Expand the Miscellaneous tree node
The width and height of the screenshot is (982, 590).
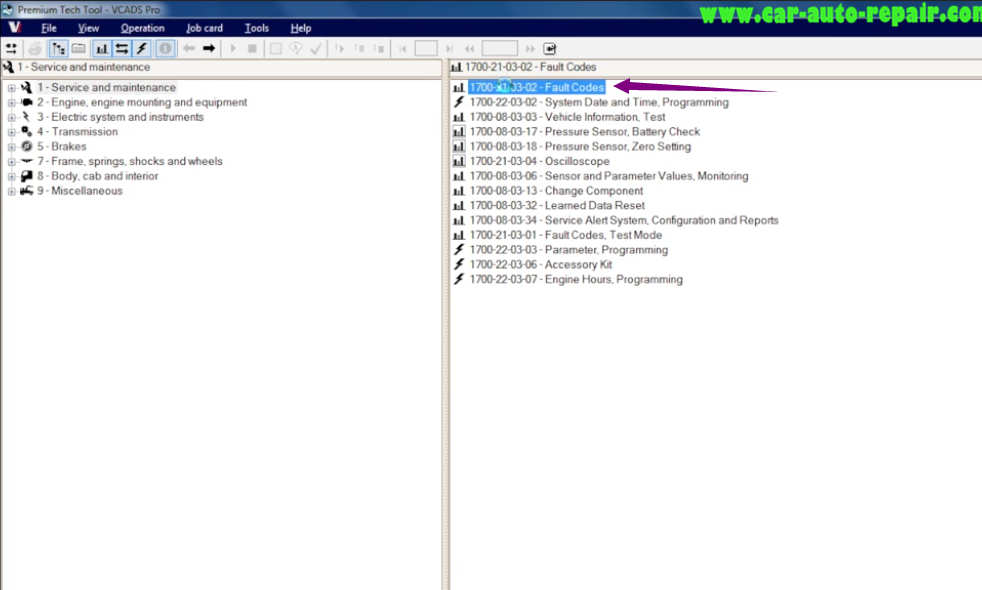pos(11,191)
